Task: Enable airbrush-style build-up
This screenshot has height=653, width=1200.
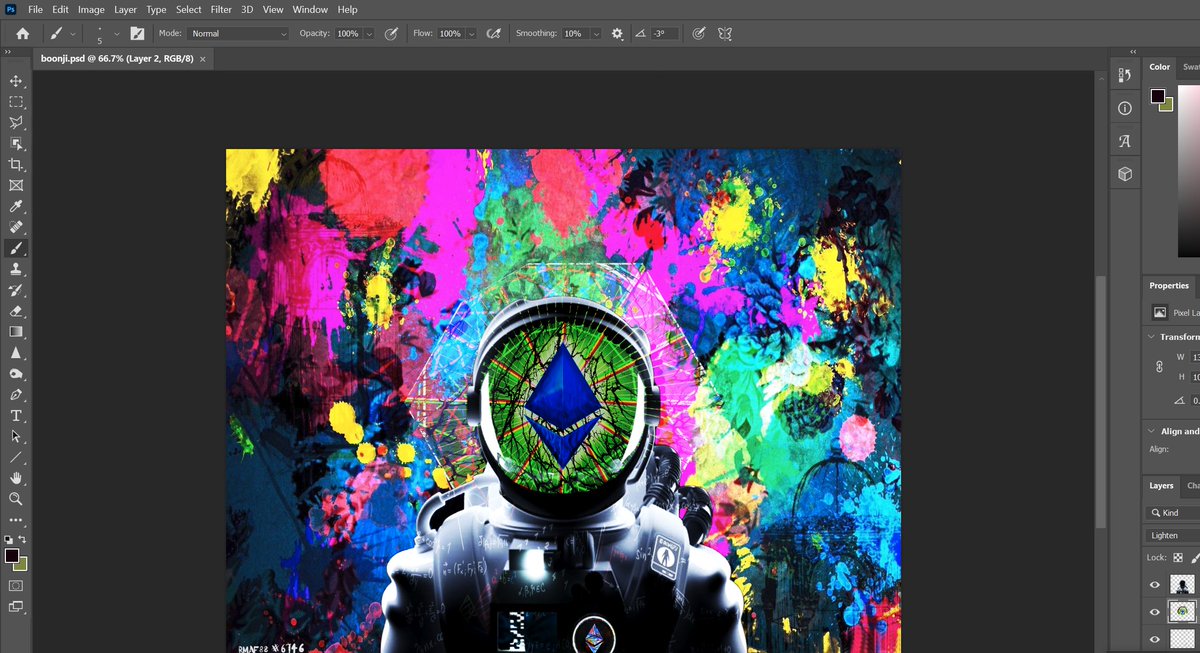Action: coord(493,33)
